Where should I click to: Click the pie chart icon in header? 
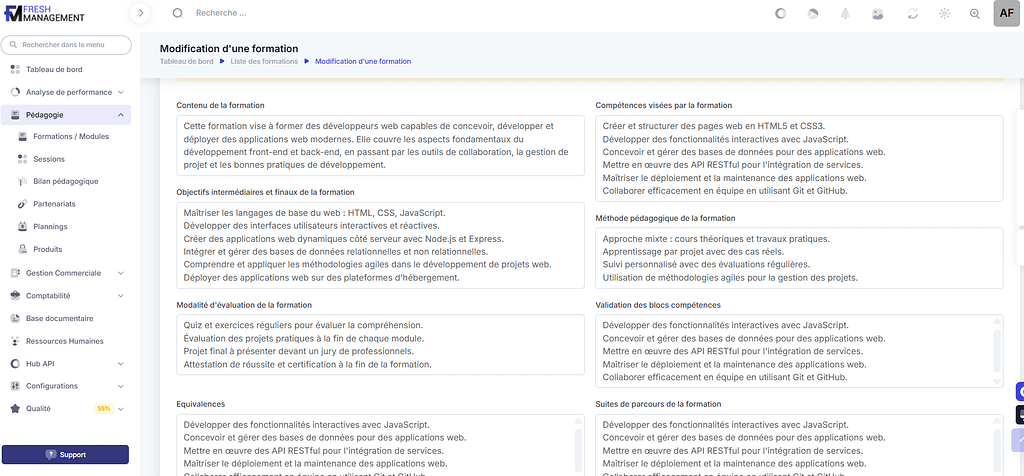(x=813, y=14)
